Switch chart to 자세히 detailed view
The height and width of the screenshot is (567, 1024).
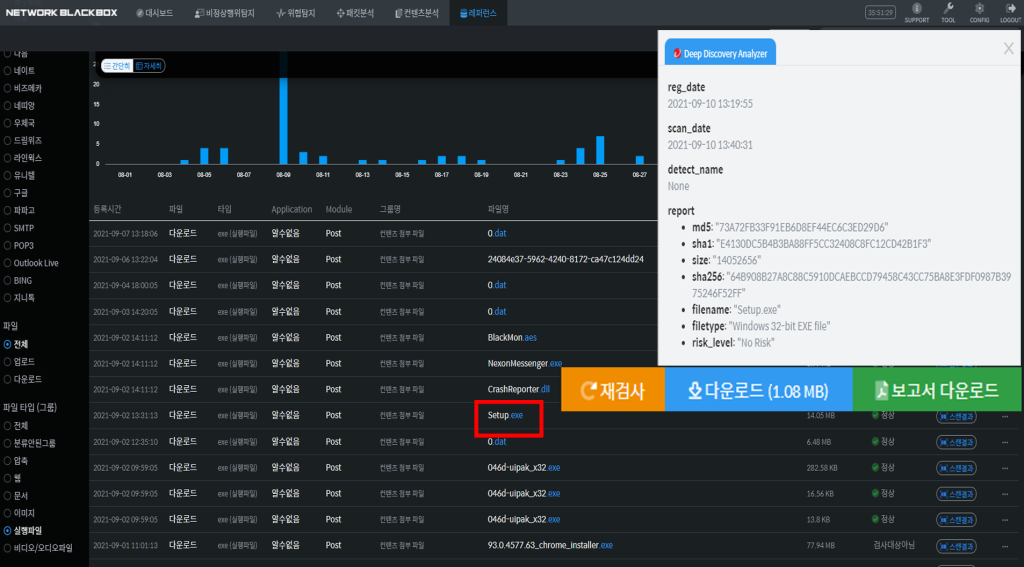tap(149, 65)
